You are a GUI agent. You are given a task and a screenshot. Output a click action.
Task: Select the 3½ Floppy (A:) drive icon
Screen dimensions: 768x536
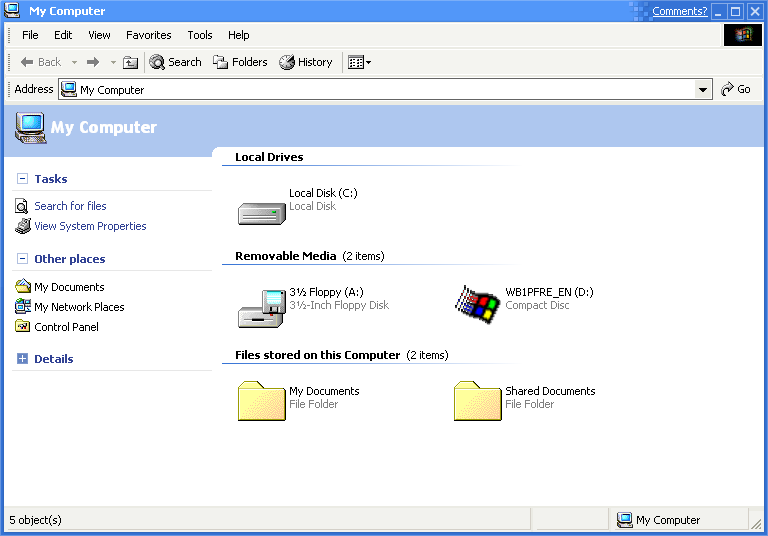262,308
